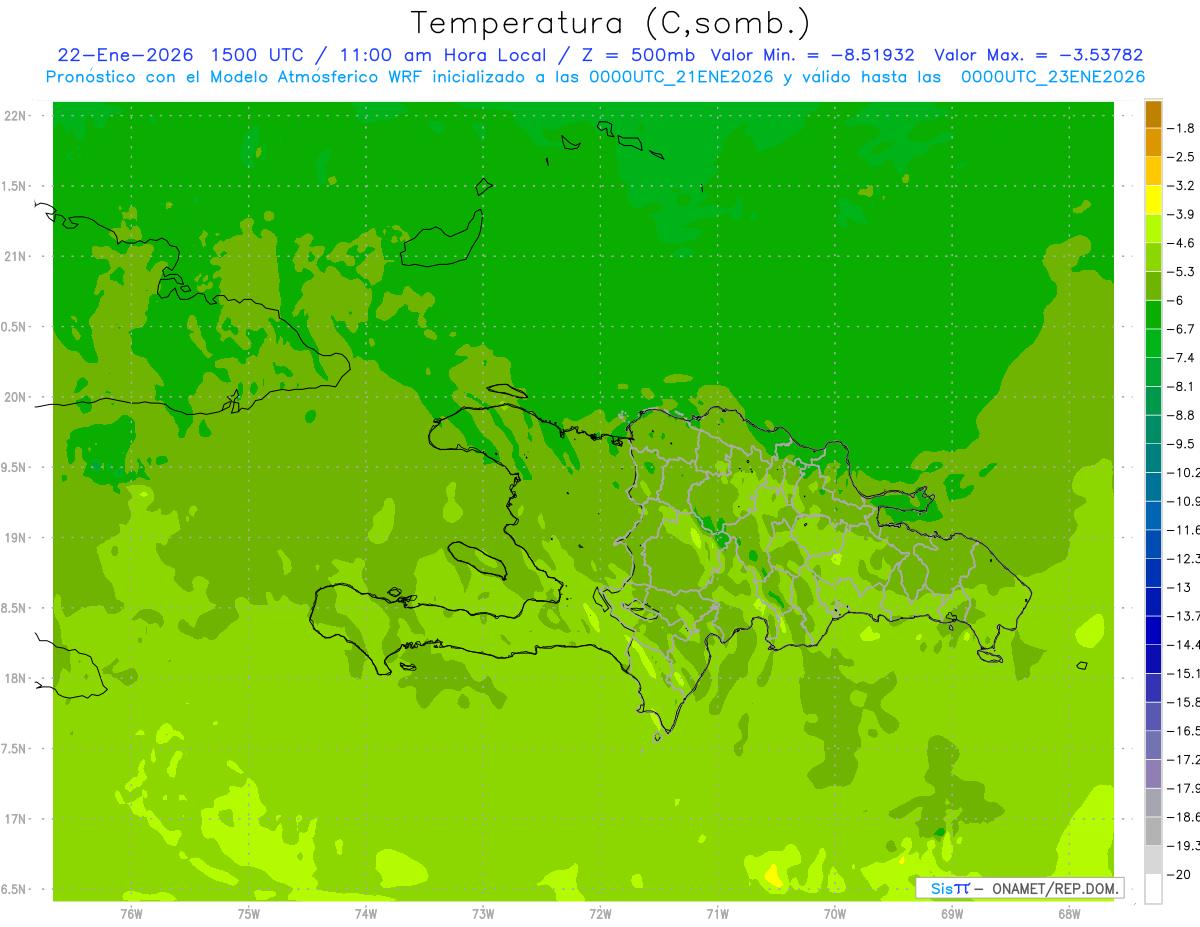Pick the bright yellow swatch between -3.2 and -3.9
Viewport: 1200px width, 927px height.
click(1153, 200)
